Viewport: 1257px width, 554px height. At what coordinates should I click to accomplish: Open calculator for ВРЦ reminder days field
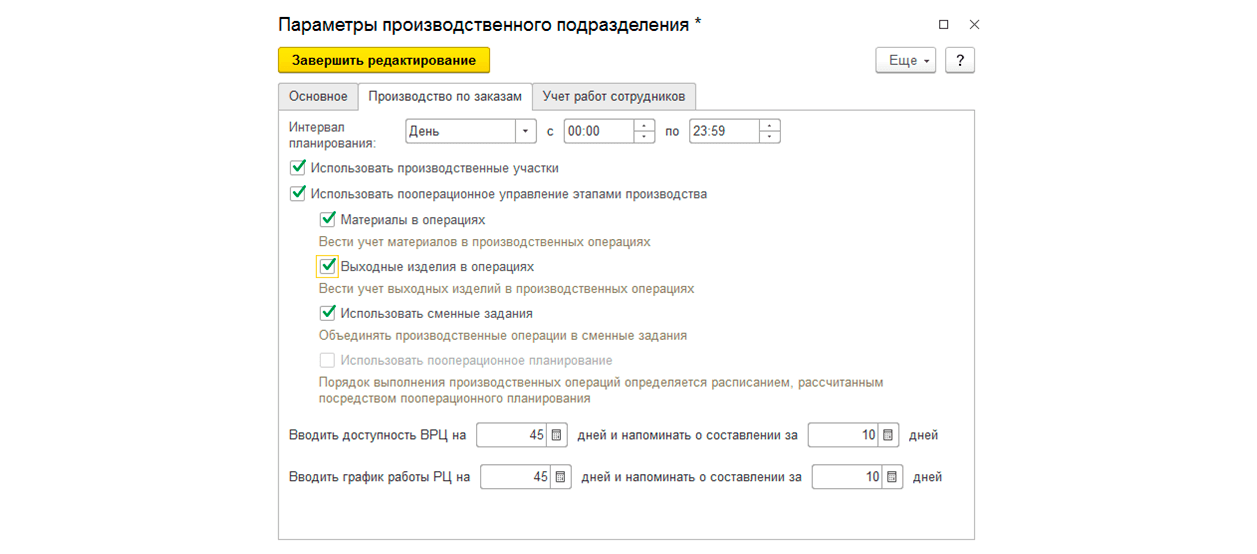888,435
